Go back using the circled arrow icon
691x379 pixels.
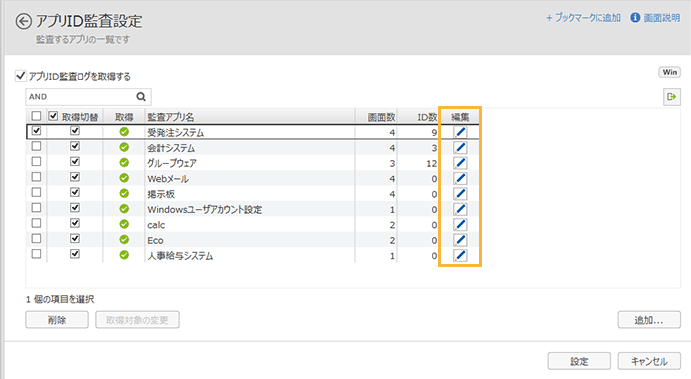[24, 21]
